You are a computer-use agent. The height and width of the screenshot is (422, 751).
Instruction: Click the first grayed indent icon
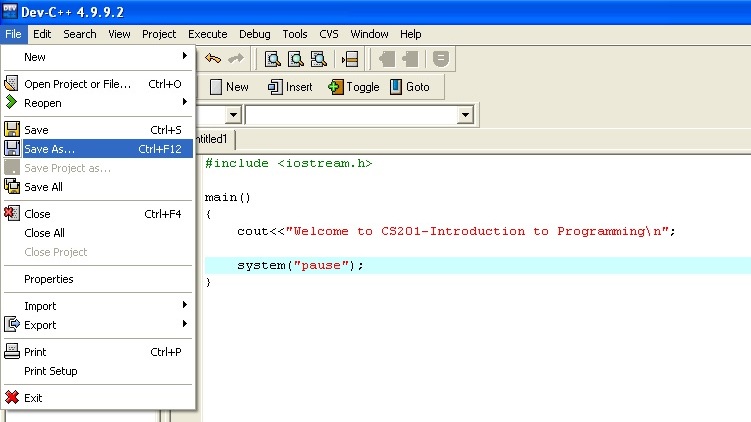pyautogui.click(x=387, y=59)
